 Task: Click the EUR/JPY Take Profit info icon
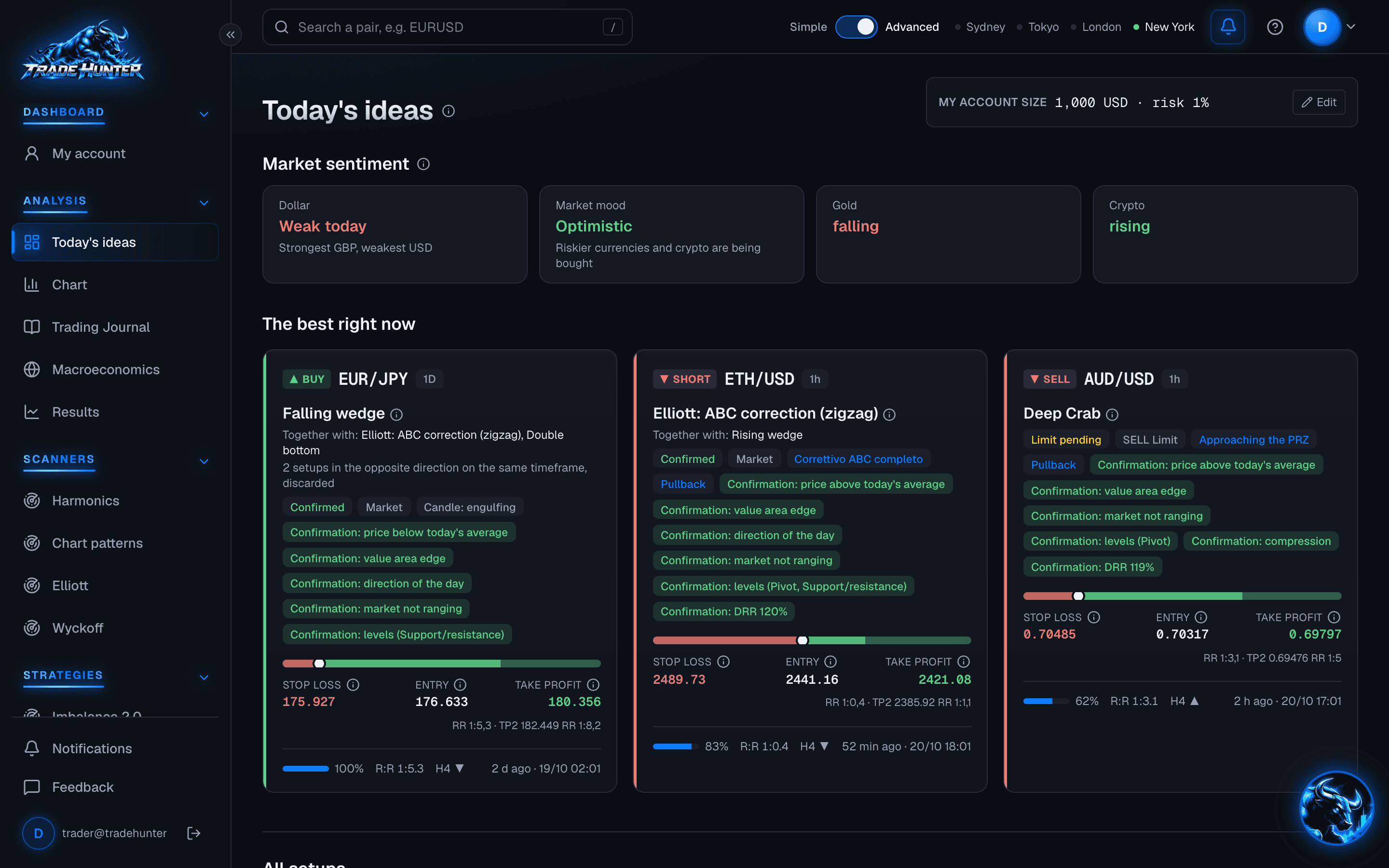[594, 685]
